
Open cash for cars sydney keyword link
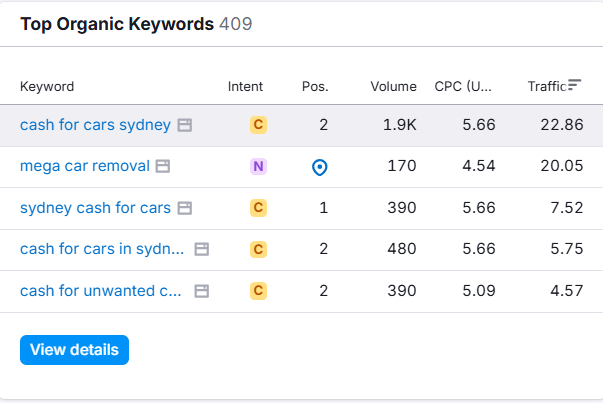tap(95, 125)
